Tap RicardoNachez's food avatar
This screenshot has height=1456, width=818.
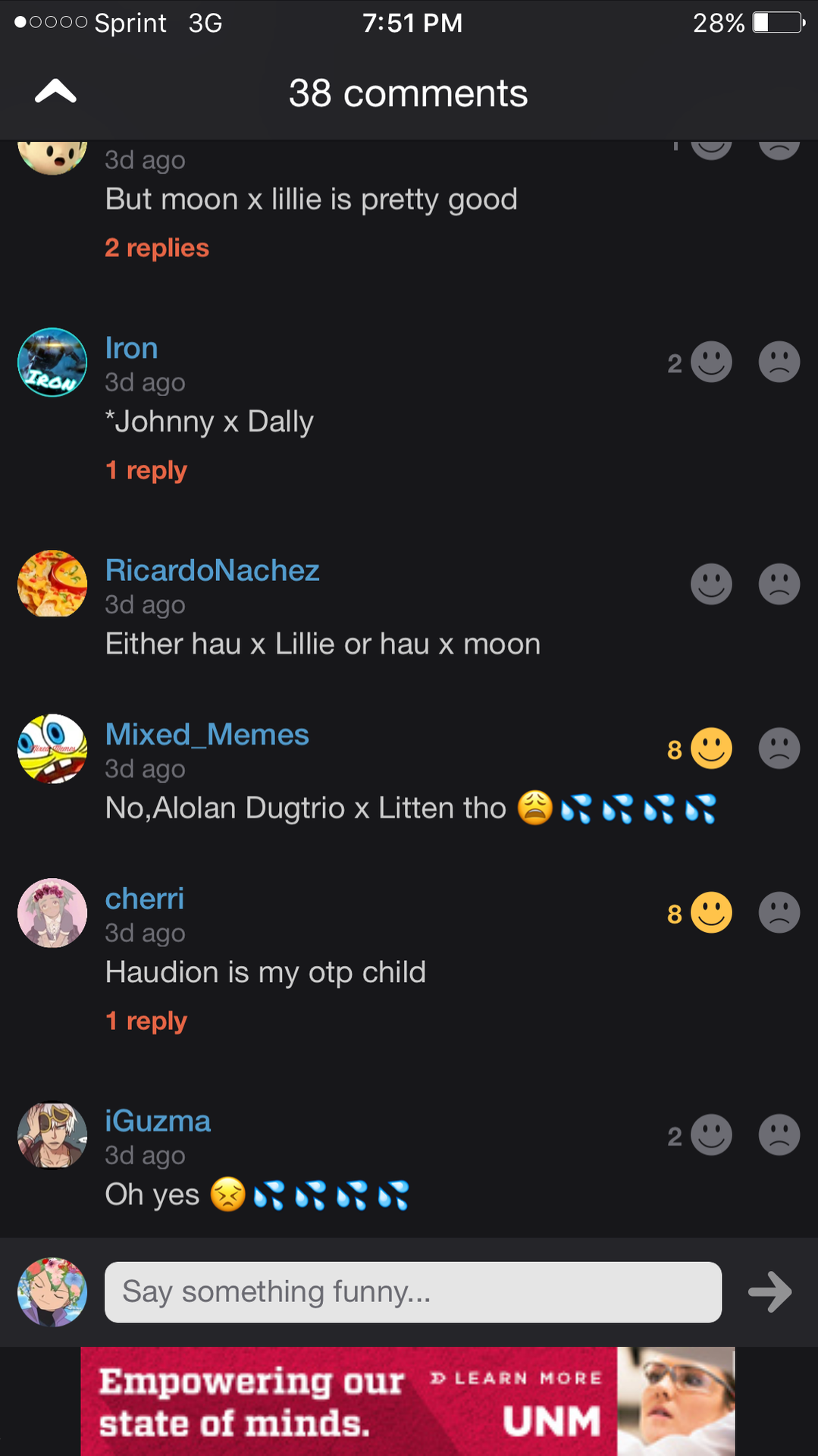coord(52,584)
